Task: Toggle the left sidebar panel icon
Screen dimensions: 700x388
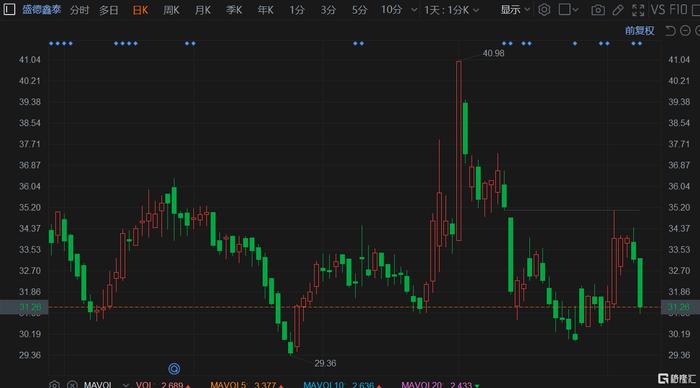Action: (9, 9)
